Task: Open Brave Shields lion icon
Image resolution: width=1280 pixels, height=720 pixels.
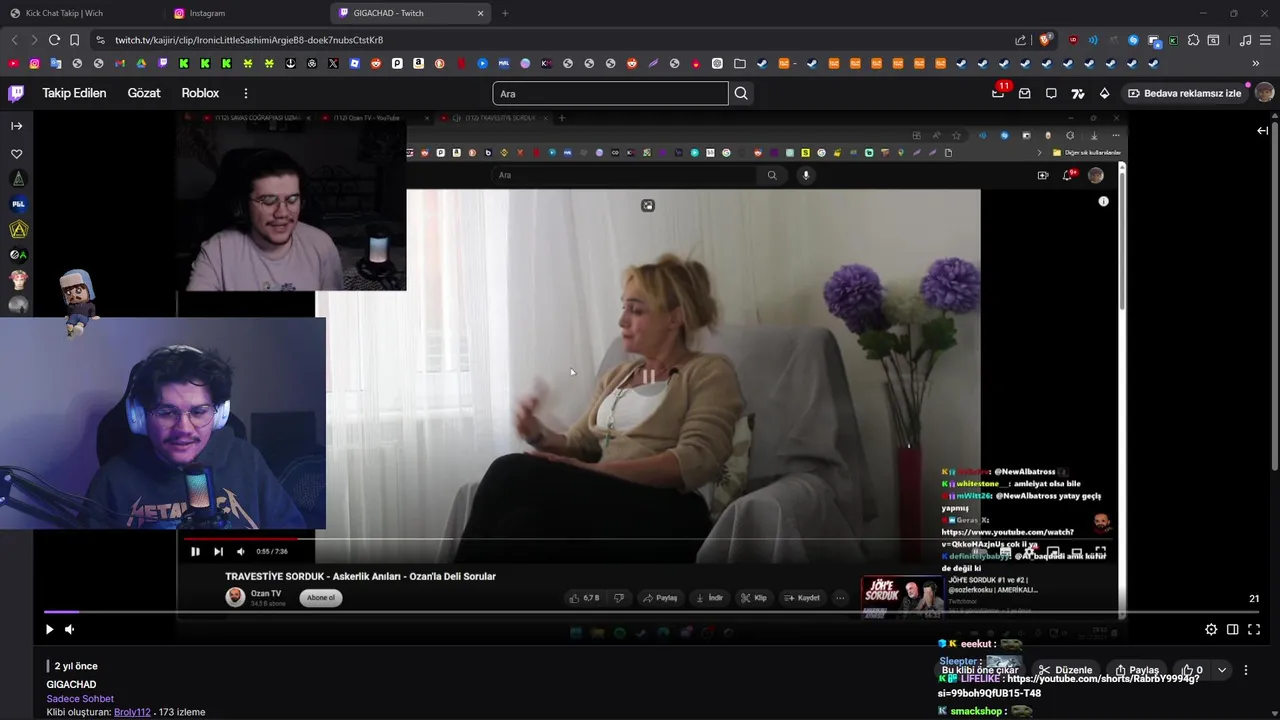Action: (1044, 40)
